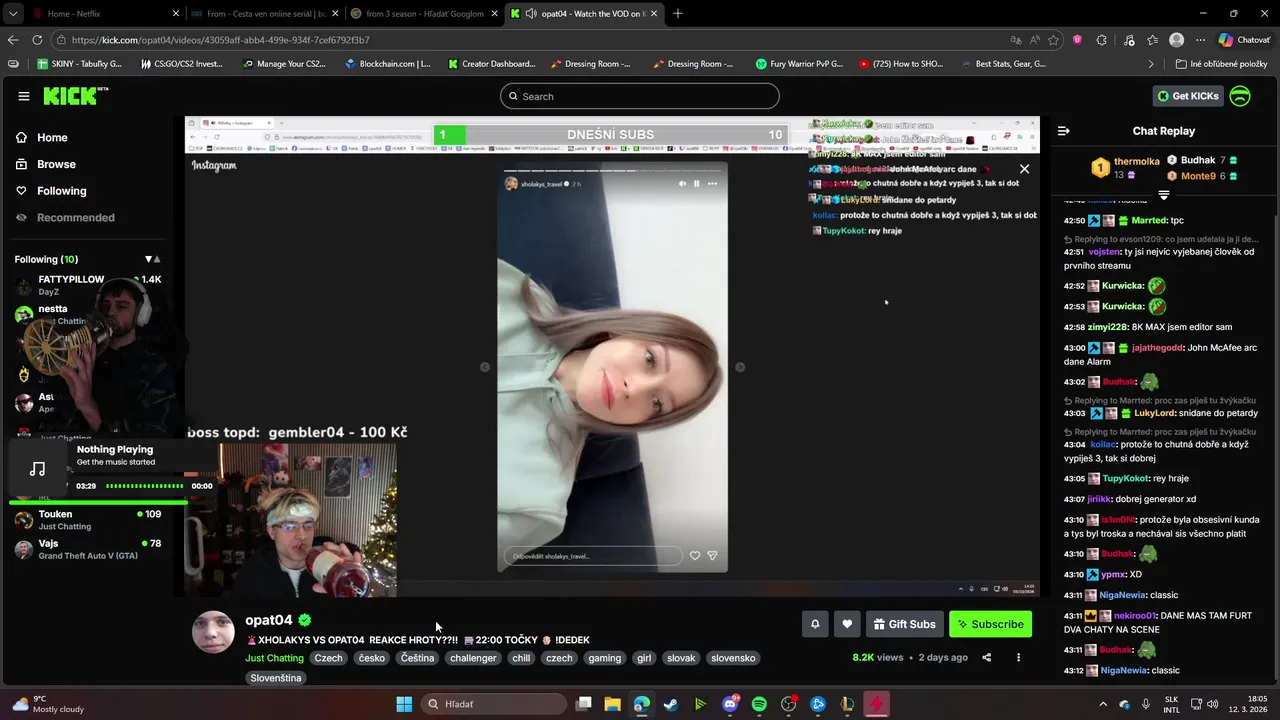Viewport: 1280px width, 720px height.
Task: Click the Gift Subs button
Action: 904,624
